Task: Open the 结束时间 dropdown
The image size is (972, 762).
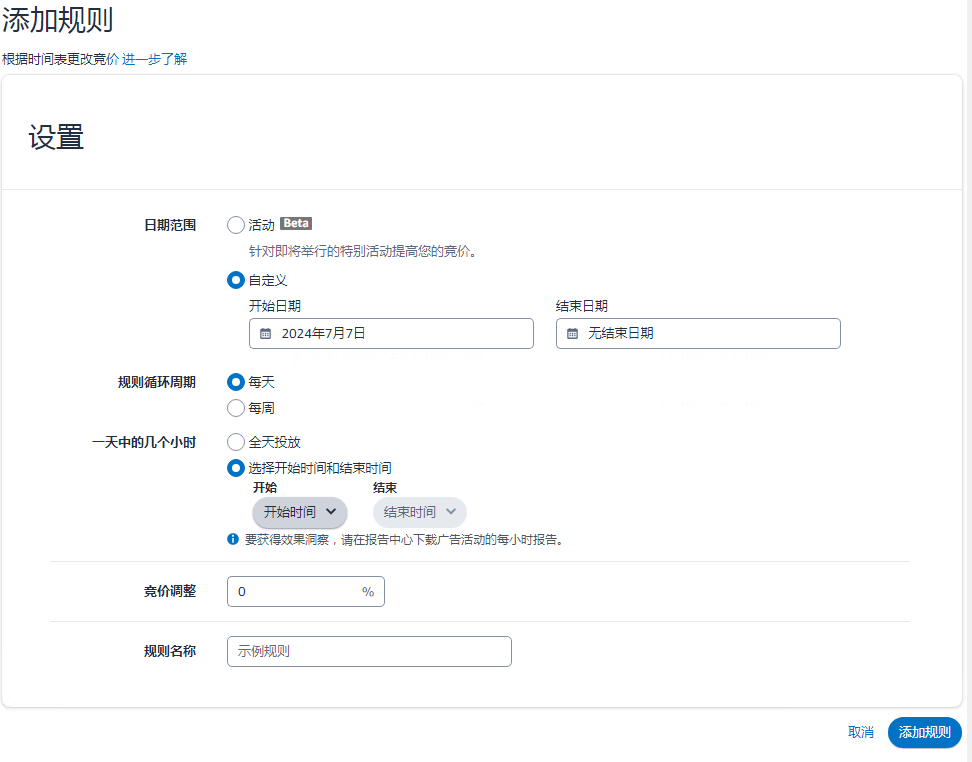Action: [x=418, y=511]
